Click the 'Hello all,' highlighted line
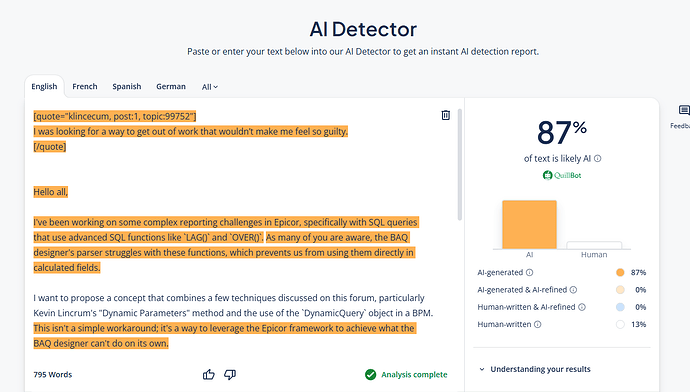690x392 pixels. click(51, 192)
